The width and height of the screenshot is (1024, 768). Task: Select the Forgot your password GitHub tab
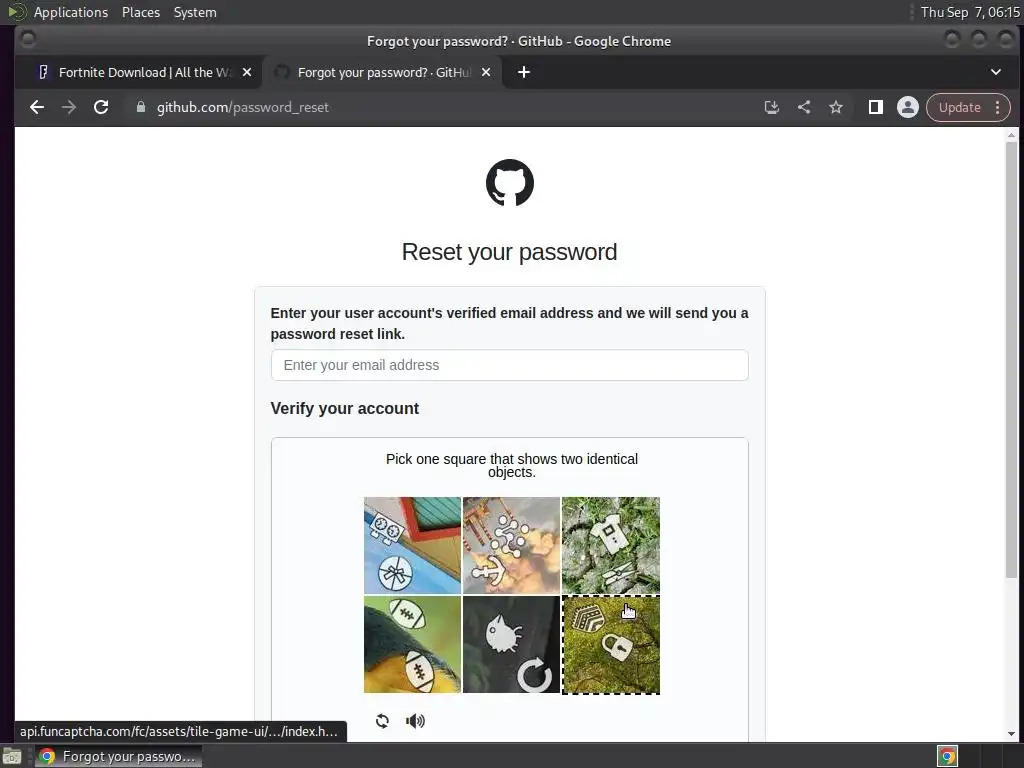point(382,72)
